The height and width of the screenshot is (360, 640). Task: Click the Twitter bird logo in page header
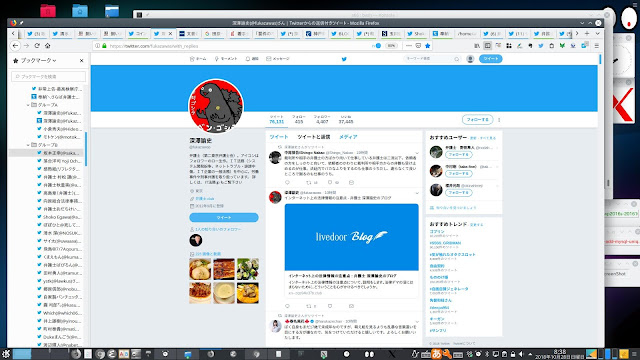coord(344,59)
